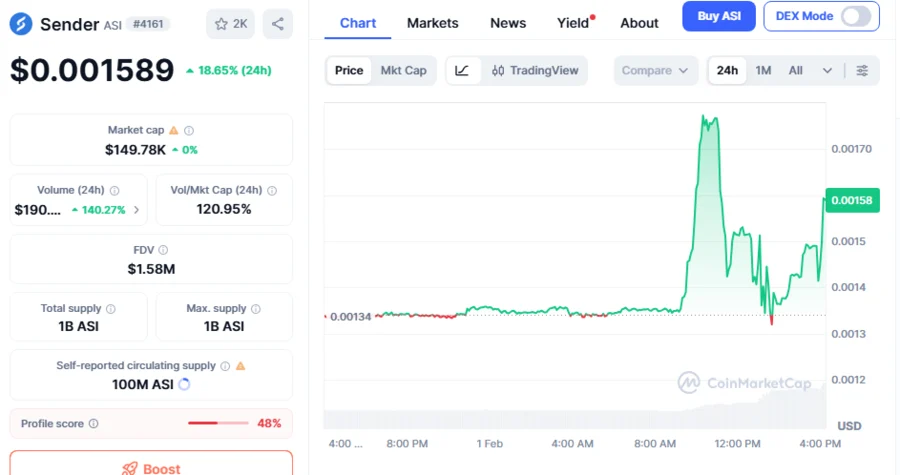The width and height of the screenshot is (900, 475).
Task: Click circulating supply warning triangle icon
Action: pyautogui.click(x=240, y=366)
